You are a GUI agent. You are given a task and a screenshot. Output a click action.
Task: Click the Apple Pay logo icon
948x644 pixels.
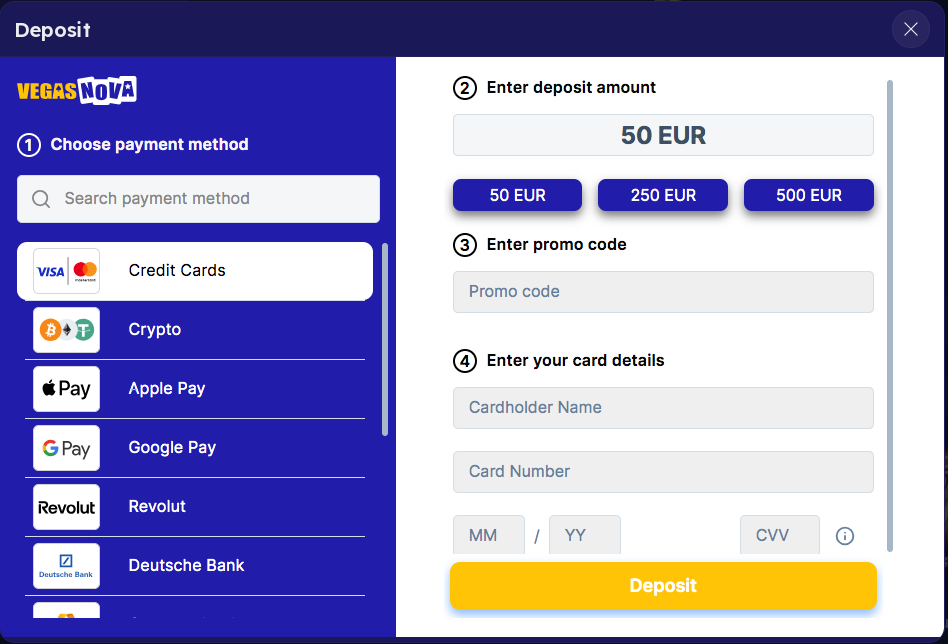tap(66, 389)
